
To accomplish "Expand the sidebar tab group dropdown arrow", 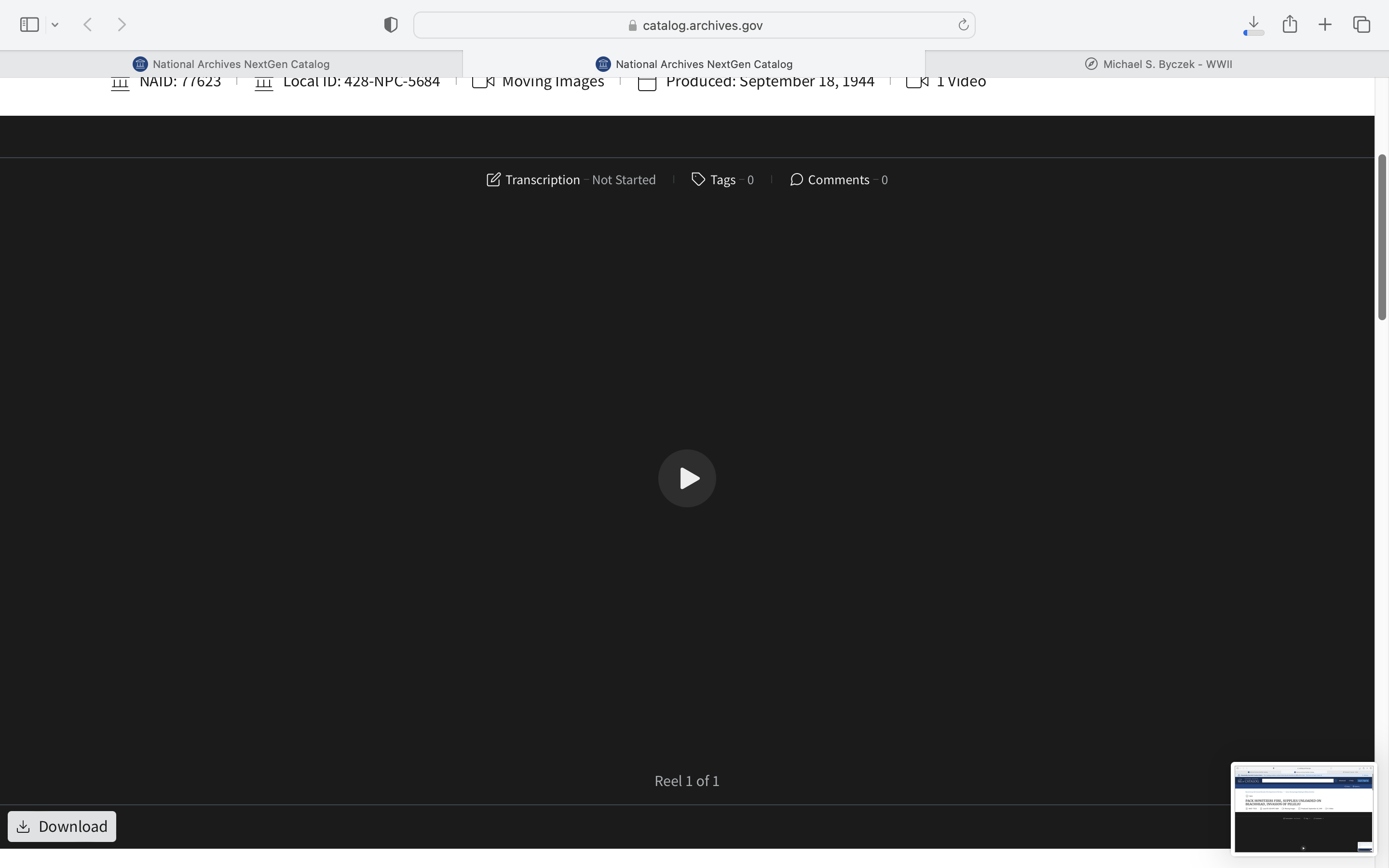I will tap(55, 25).
